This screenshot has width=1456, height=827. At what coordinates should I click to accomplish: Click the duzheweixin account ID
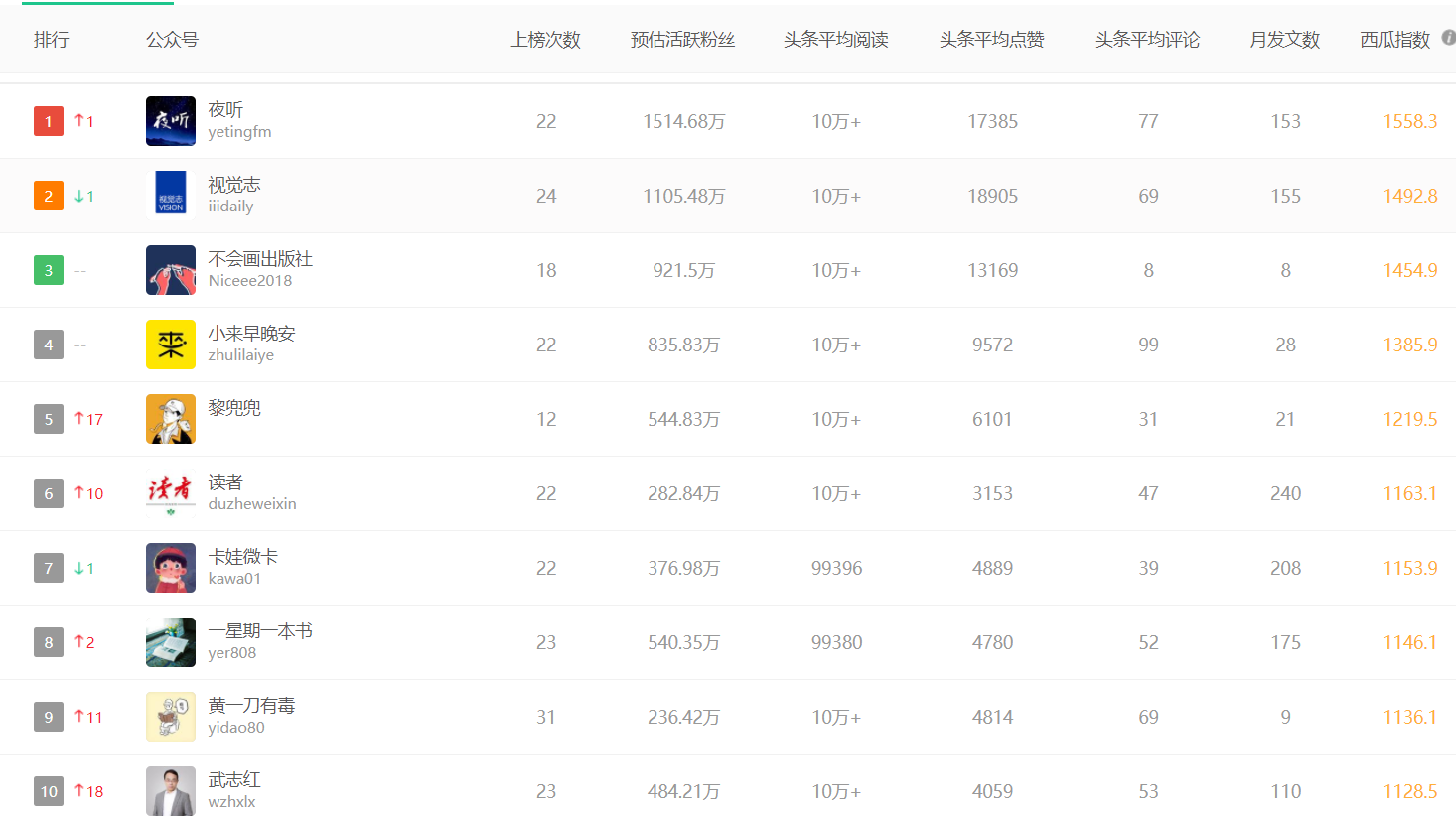(252, 504)
